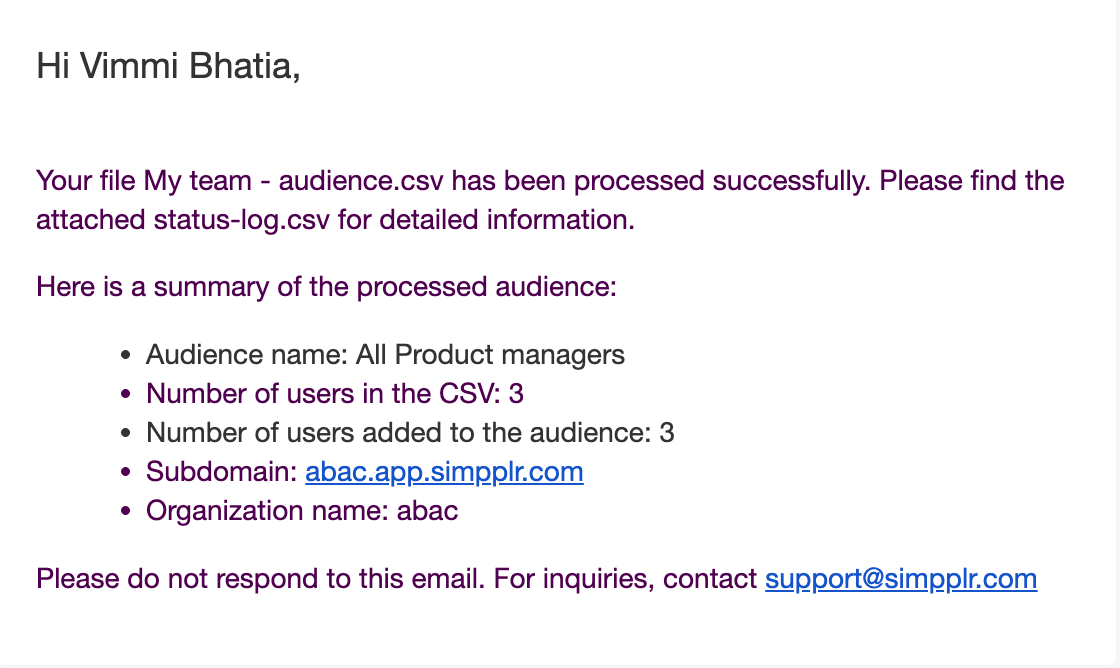Click the bullet beside Subdomain
1120x668 pixels.
pos(125,473)
